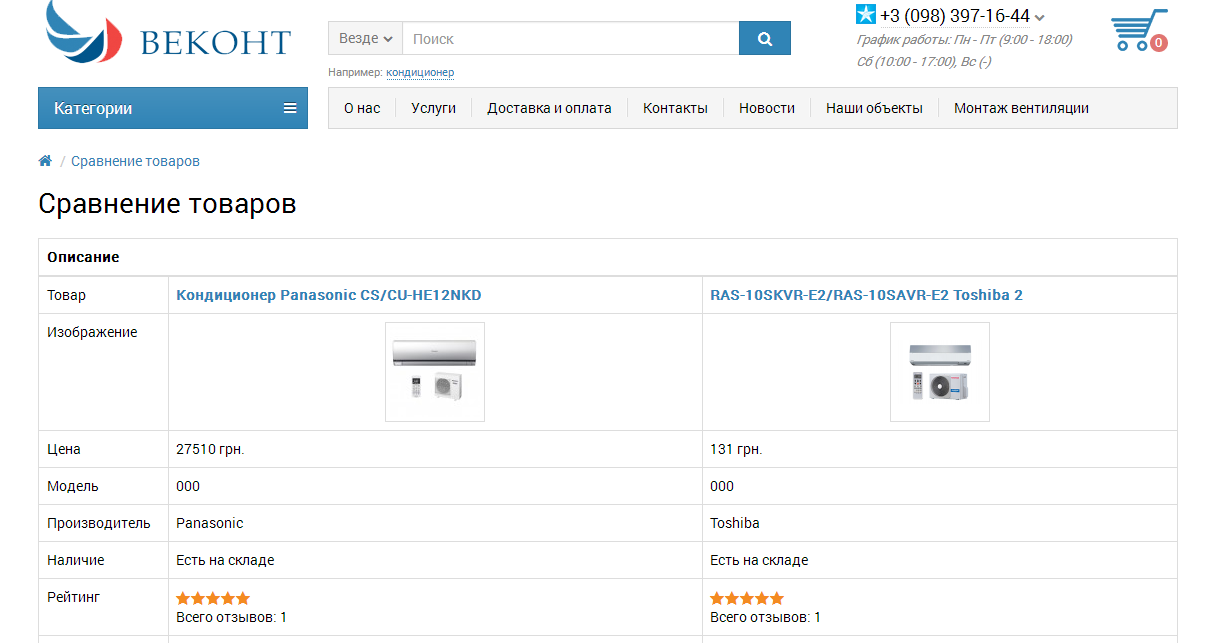
Task: Click the phone number +3 (098) 397-16-44
Action: pyautogui.click(x=955, y=16)
